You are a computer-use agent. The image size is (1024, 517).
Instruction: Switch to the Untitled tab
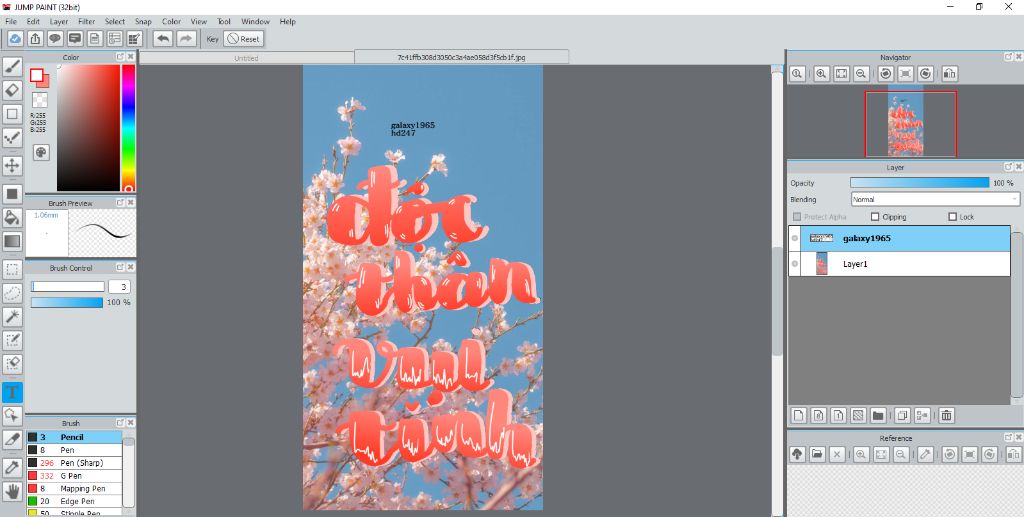(247, 57)
